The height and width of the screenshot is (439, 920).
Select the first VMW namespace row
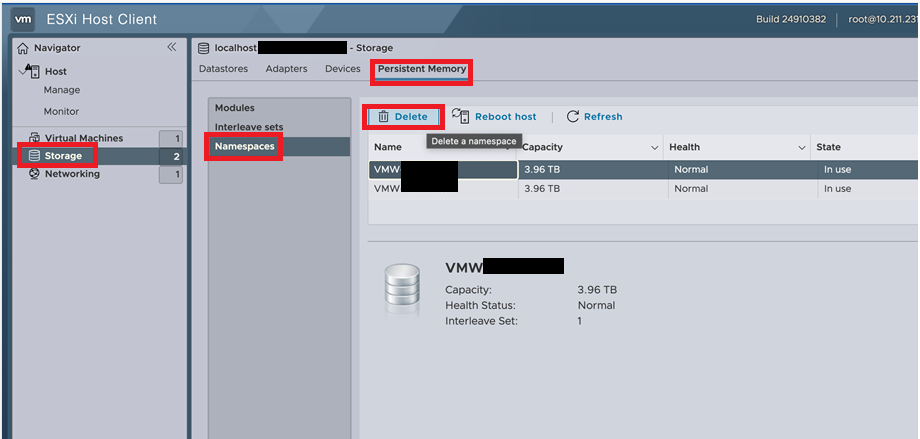pos(644,170)
